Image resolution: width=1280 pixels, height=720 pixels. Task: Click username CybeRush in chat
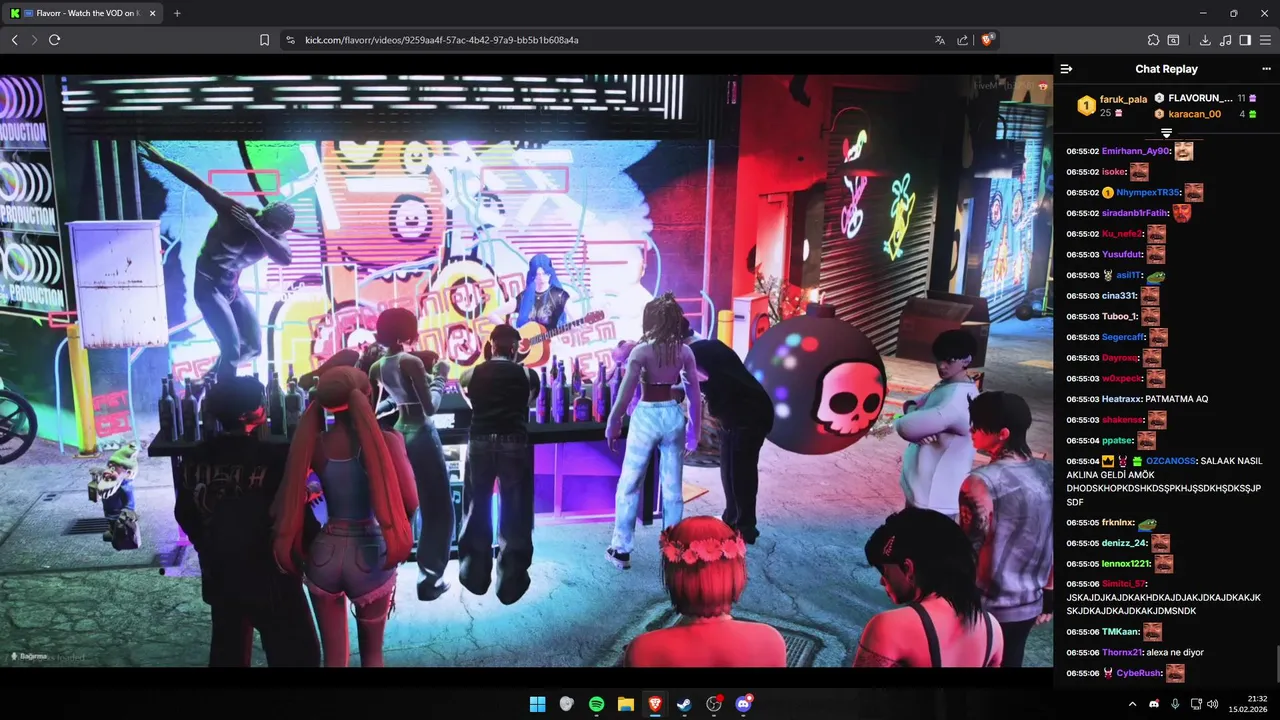pyautogui.click(x=1139, y=673)
